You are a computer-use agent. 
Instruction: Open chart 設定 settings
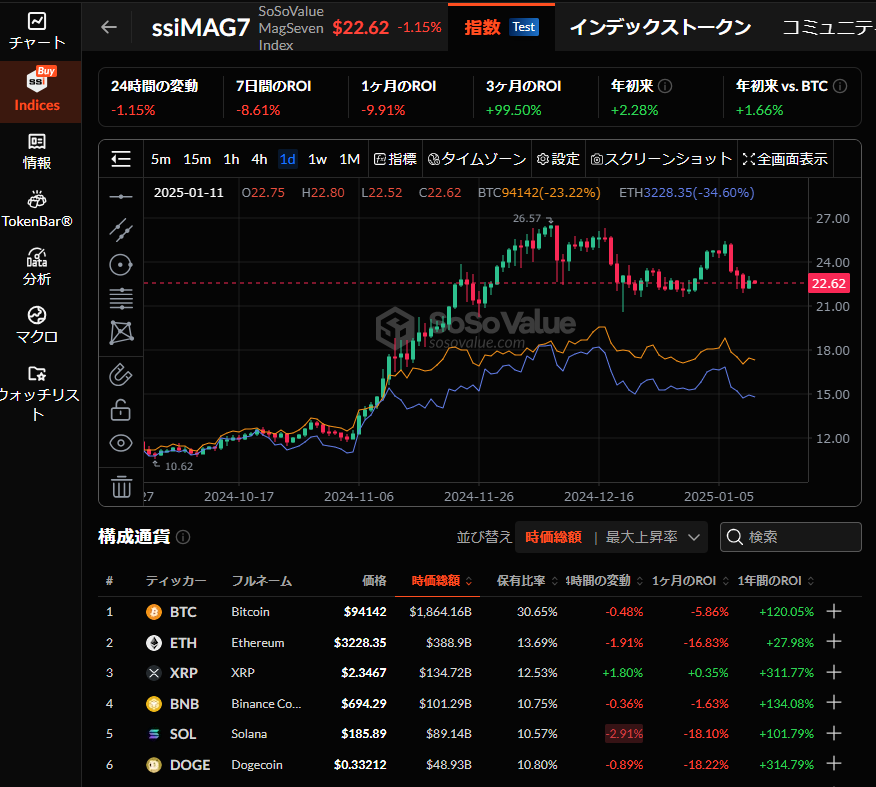(x=558, y=159)
